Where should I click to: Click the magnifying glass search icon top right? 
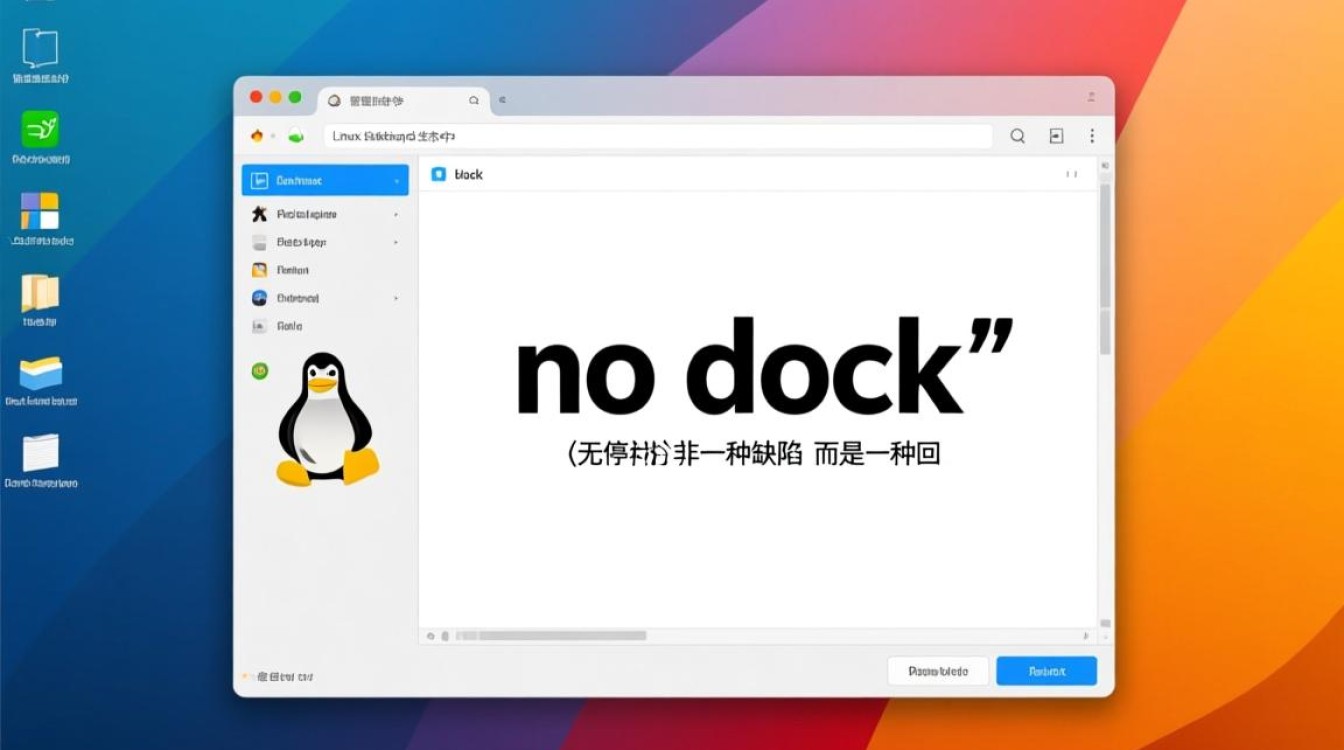tap(1017, 136)
